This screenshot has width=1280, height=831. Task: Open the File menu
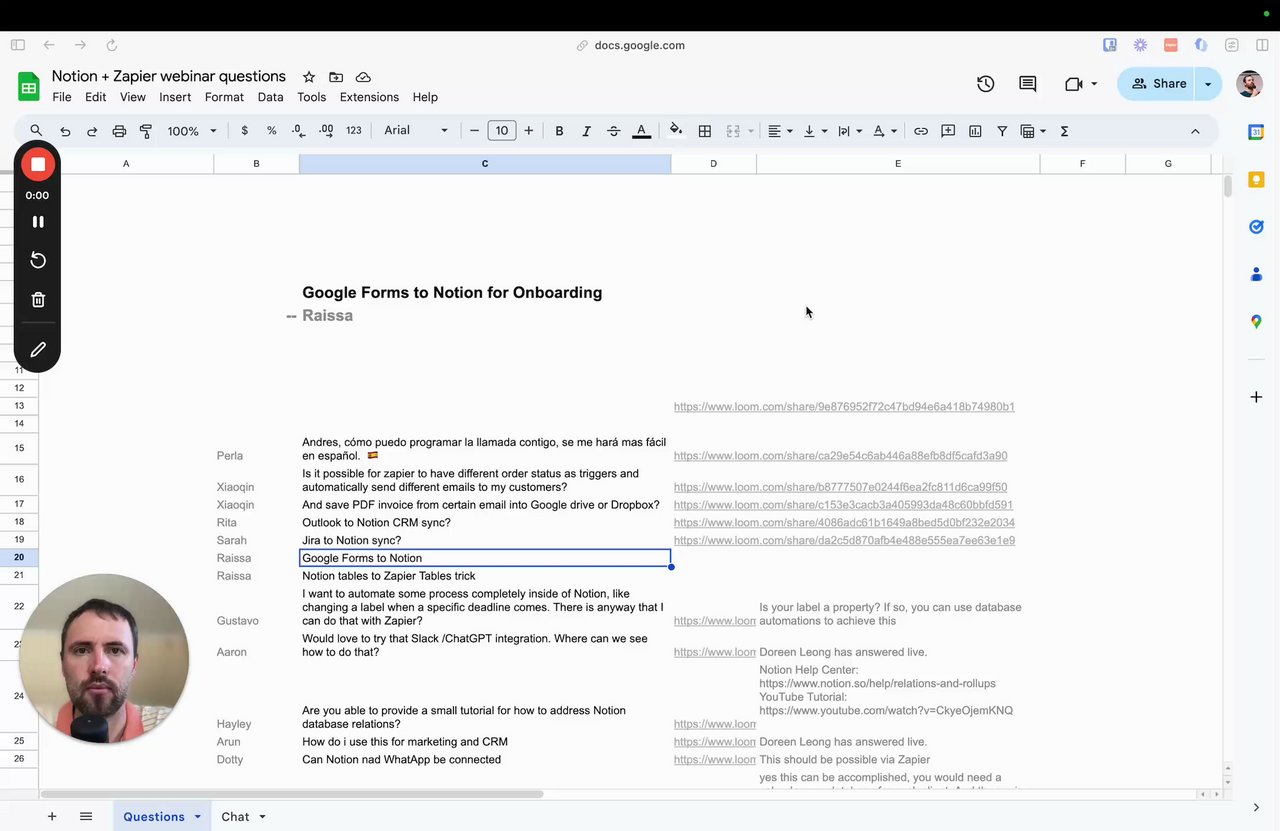(x=62, y=97)
